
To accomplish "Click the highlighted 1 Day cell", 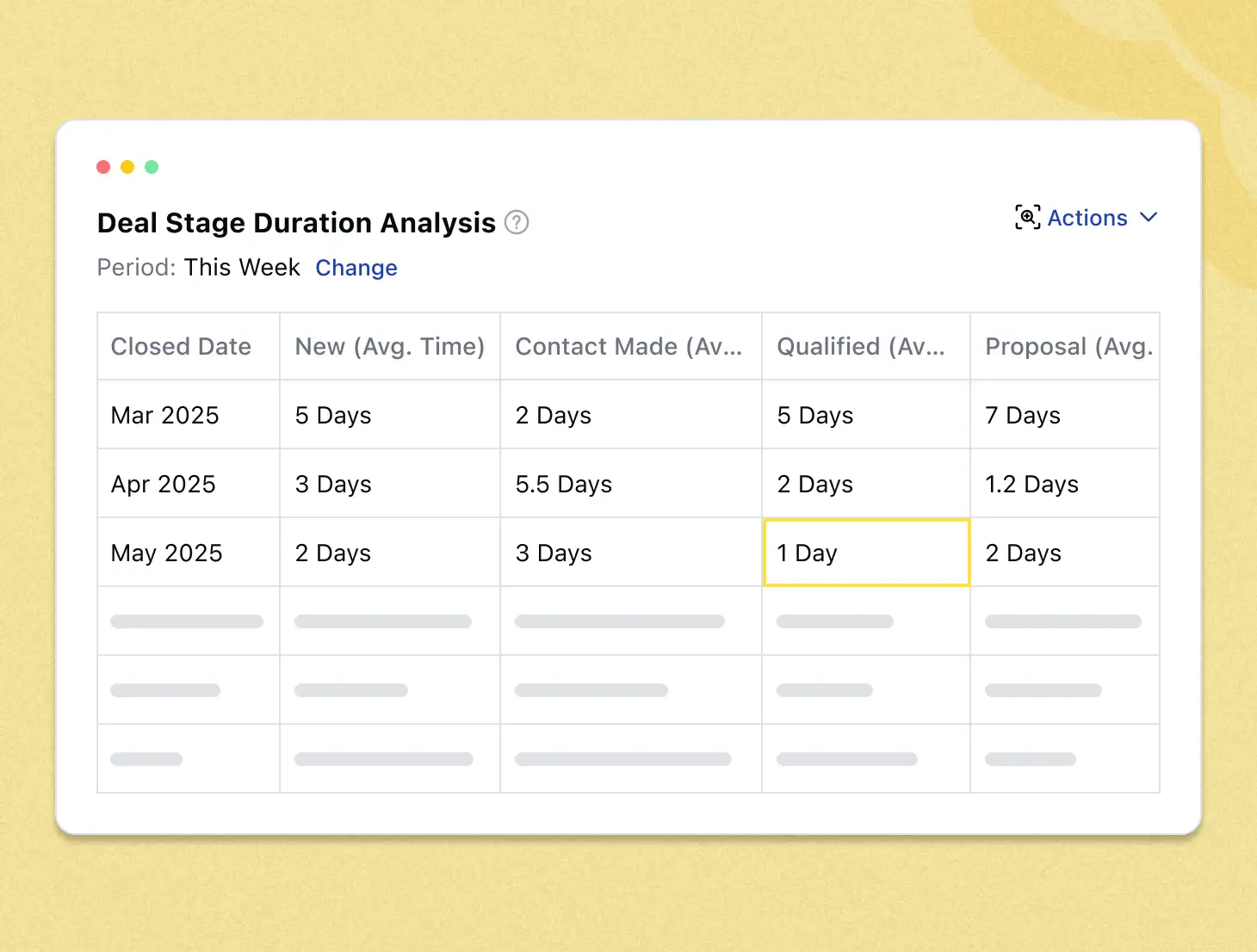I will click(866, 553).
